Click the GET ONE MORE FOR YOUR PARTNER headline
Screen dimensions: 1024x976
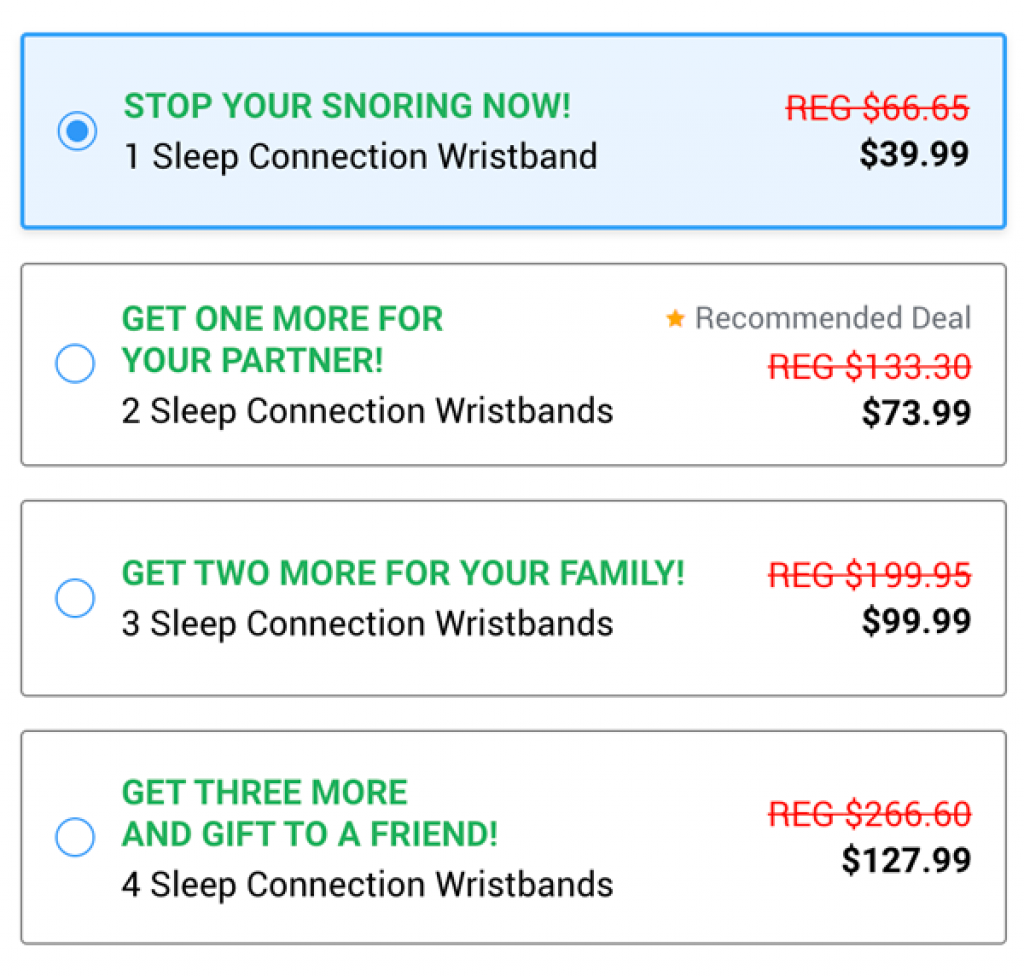282,339
